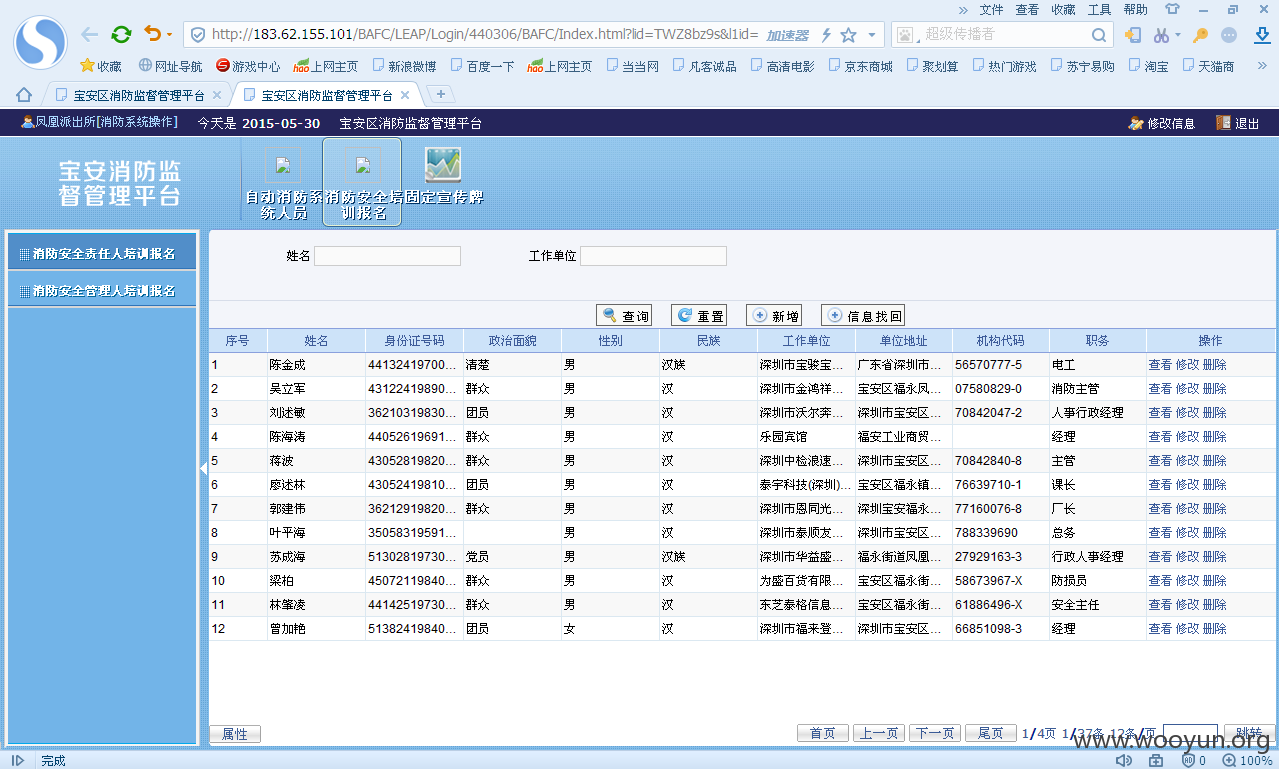Open the 工具 menu
Screen dimensions: 1279x769
(1099, 9)
